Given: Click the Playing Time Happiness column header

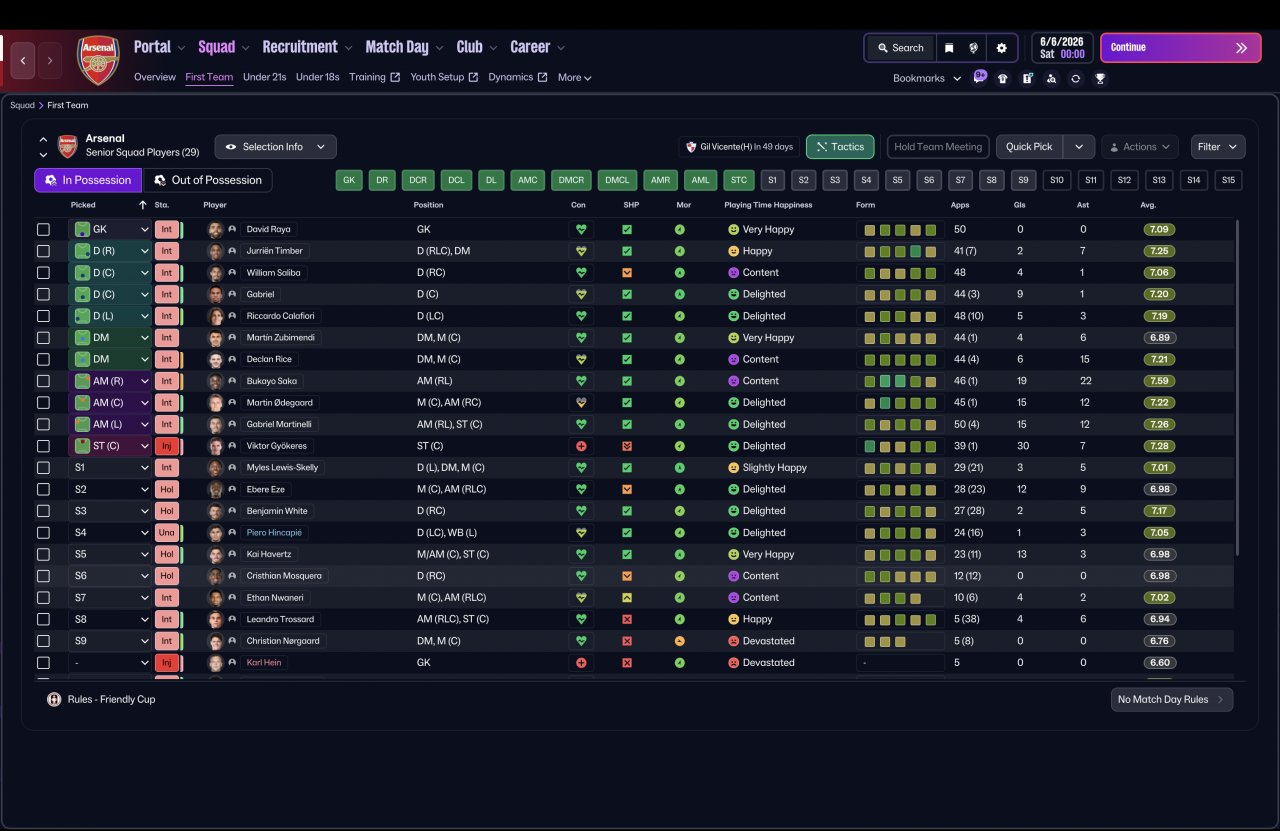Looking at the screenshot, I should (768, 205).
